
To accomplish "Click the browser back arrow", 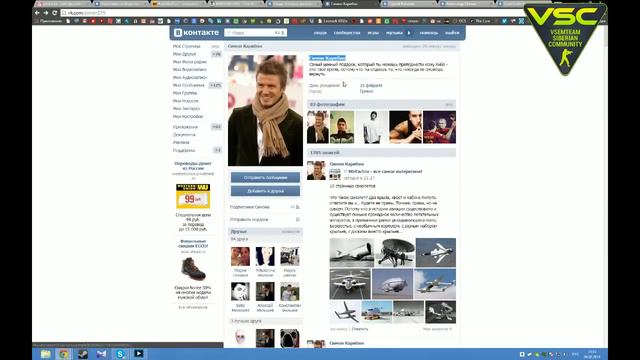I will (37, 13).
